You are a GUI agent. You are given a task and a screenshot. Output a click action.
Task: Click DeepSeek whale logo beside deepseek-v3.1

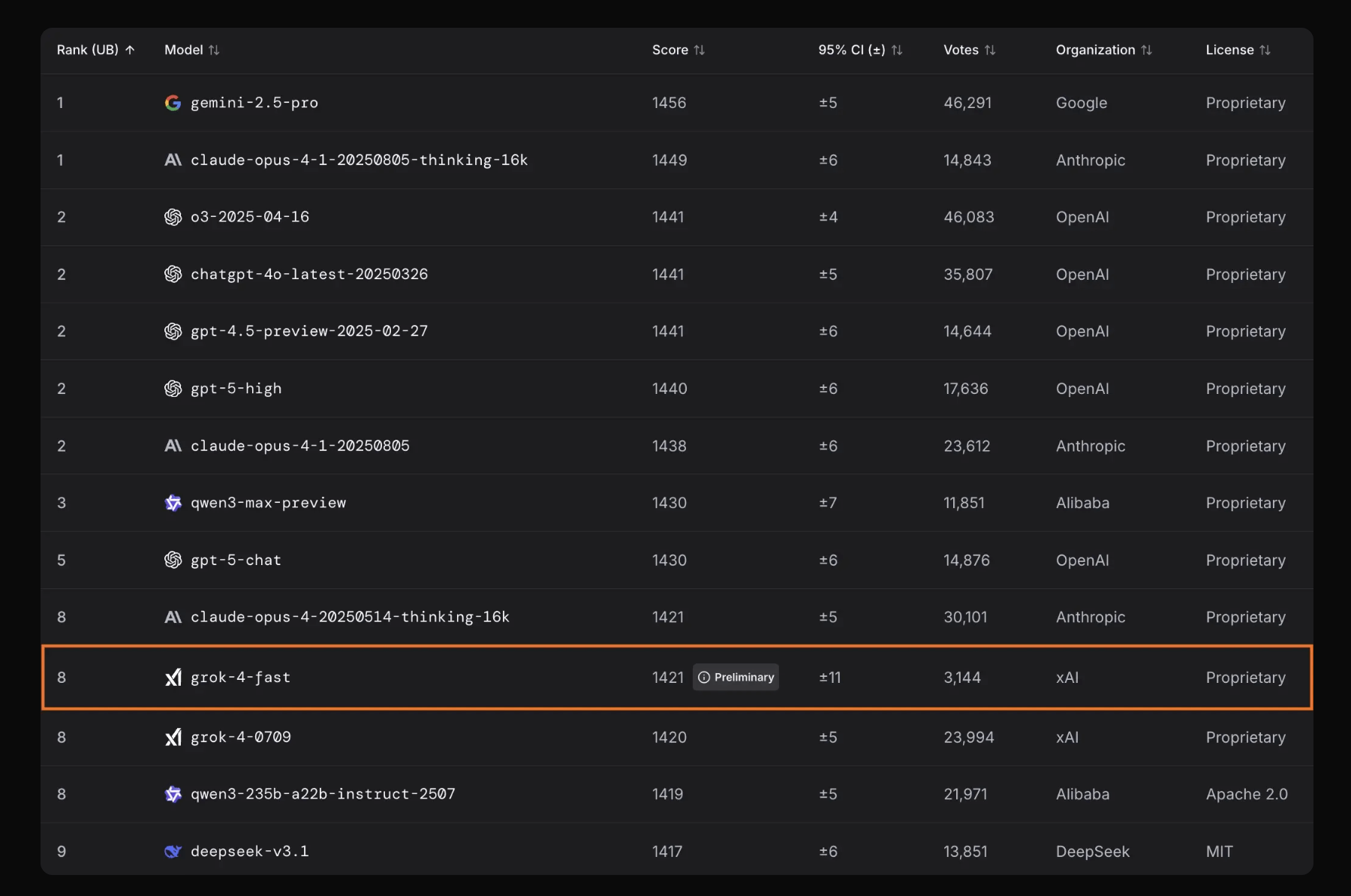[173, 852]
